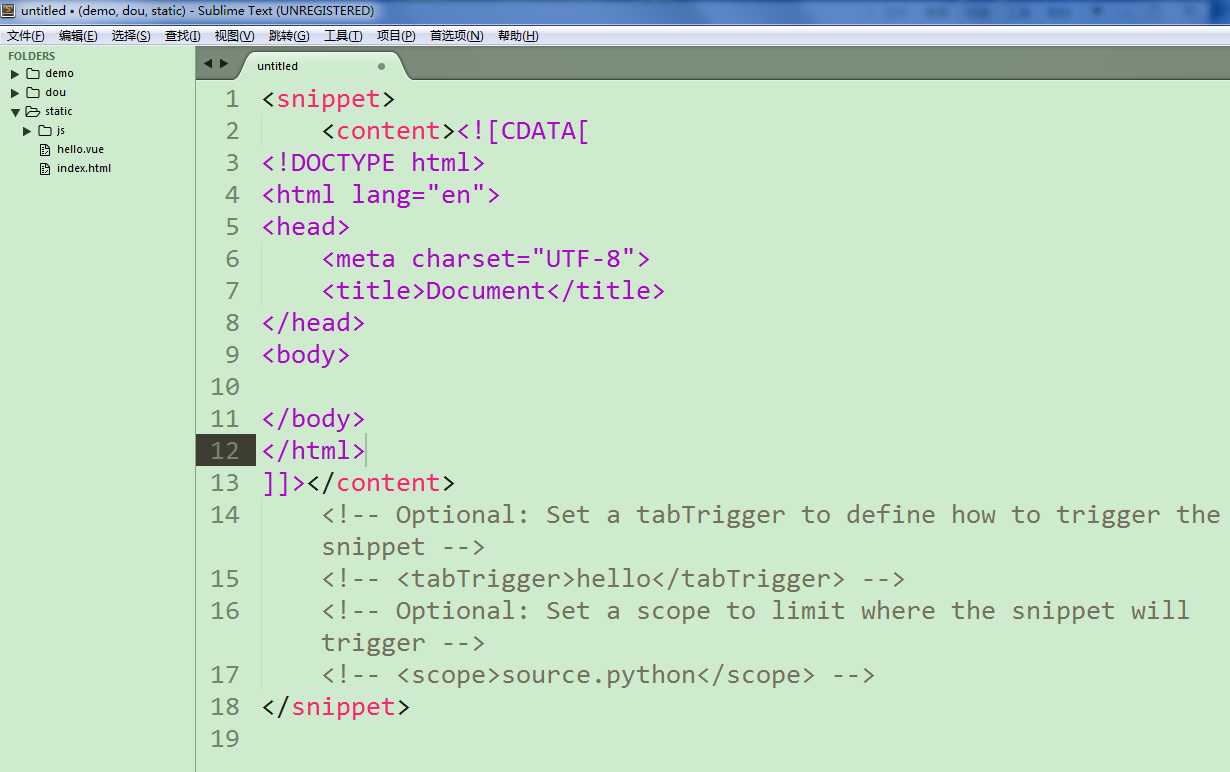Screen dimensions: 1230x772
Task: Select the static folder name
Action: pos(59,111)
